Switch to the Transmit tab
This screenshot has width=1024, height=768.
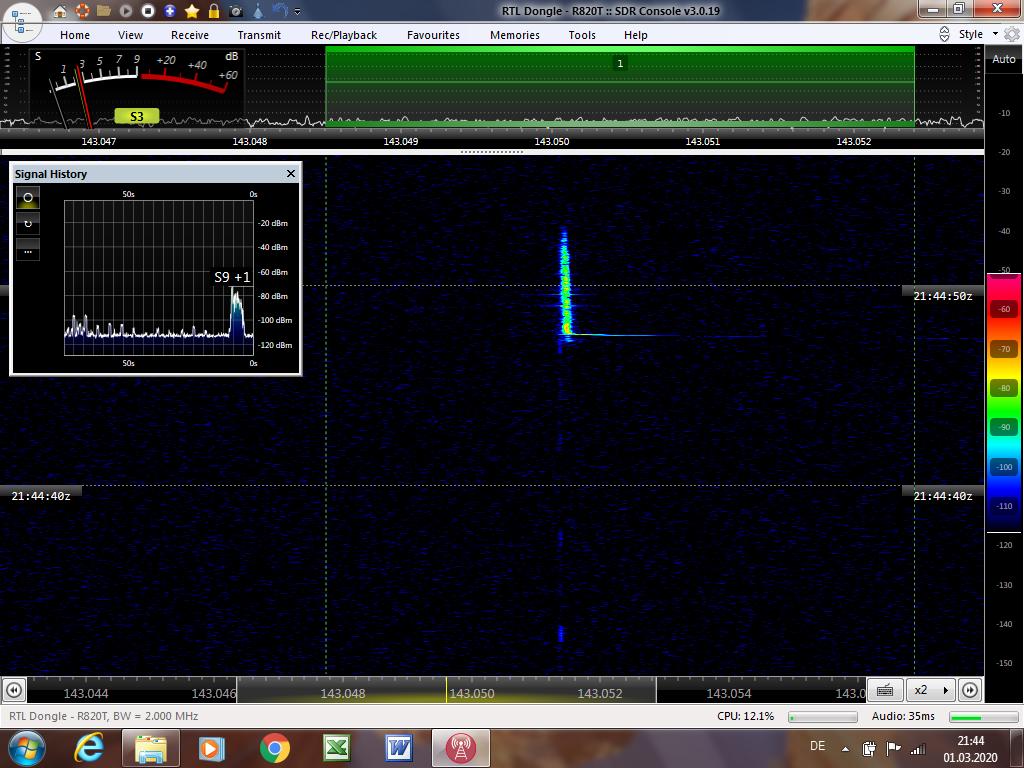[x=259, y=35]
